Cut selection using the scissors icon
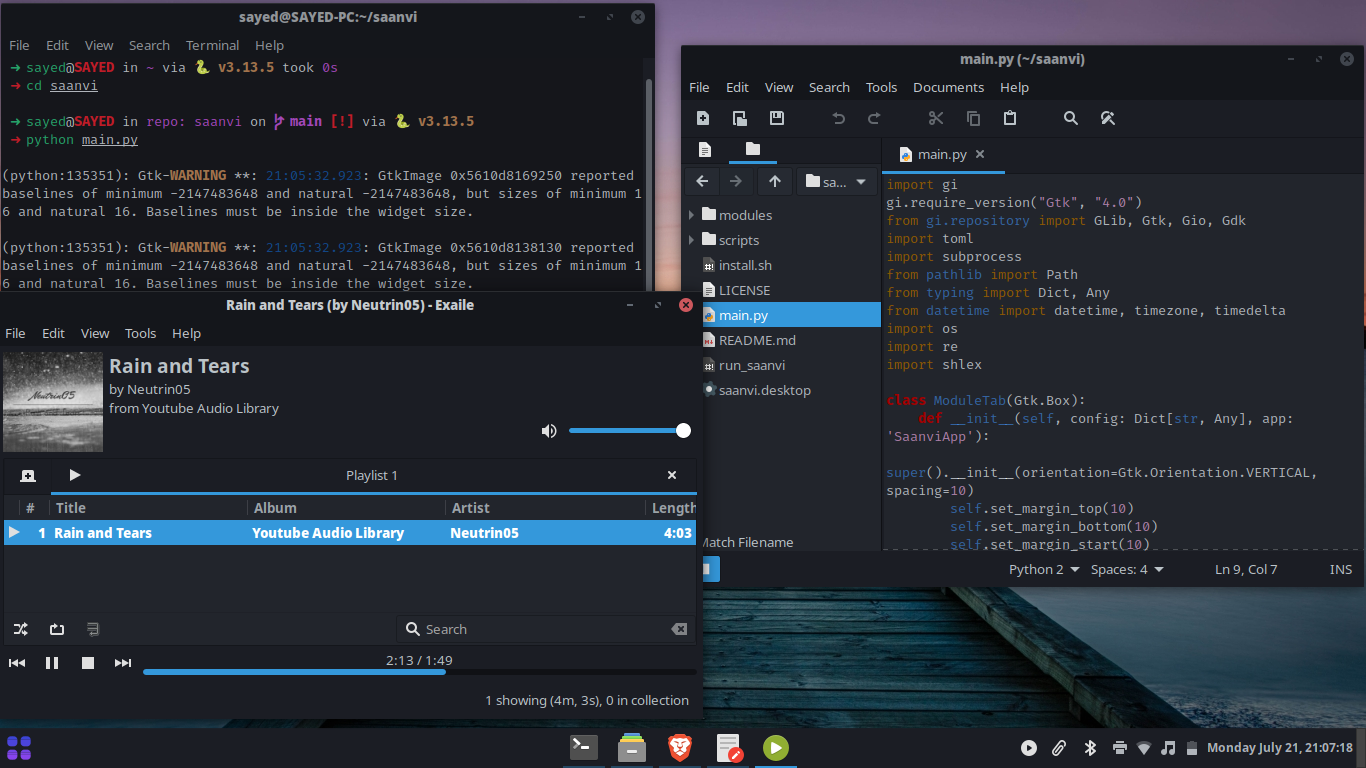The height and width of the screenshot is (768, 1366). click(x=936, y=118)
